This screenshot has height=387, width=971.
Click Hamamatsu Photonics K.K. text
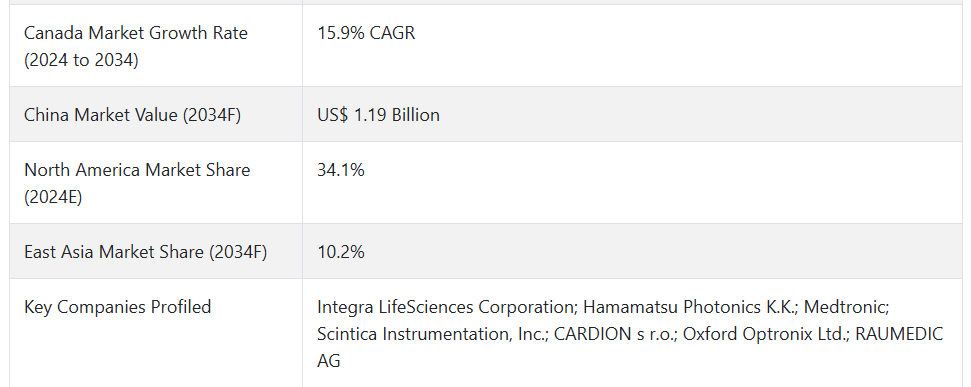point(689,307)
